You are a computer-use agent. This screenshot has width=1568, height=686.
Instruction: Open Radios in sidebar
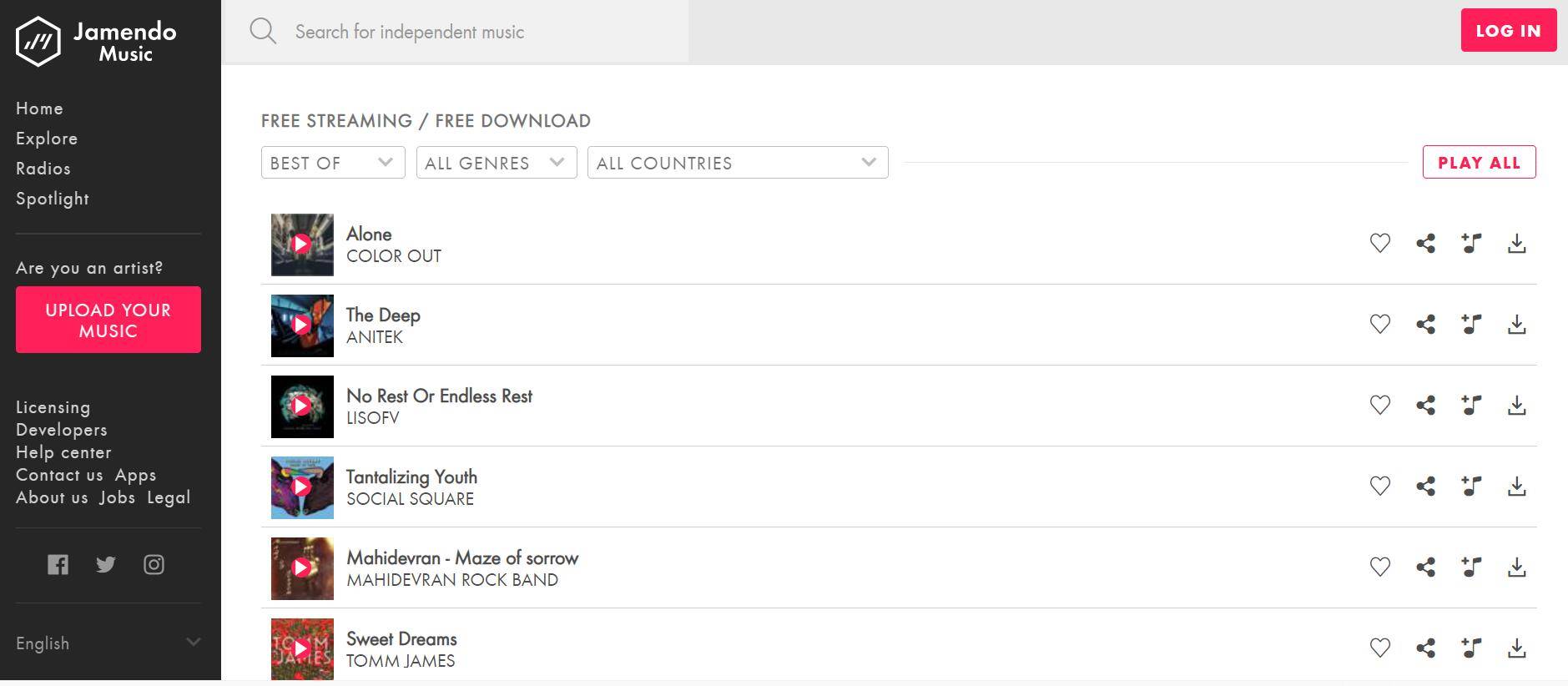coord(43,169)
